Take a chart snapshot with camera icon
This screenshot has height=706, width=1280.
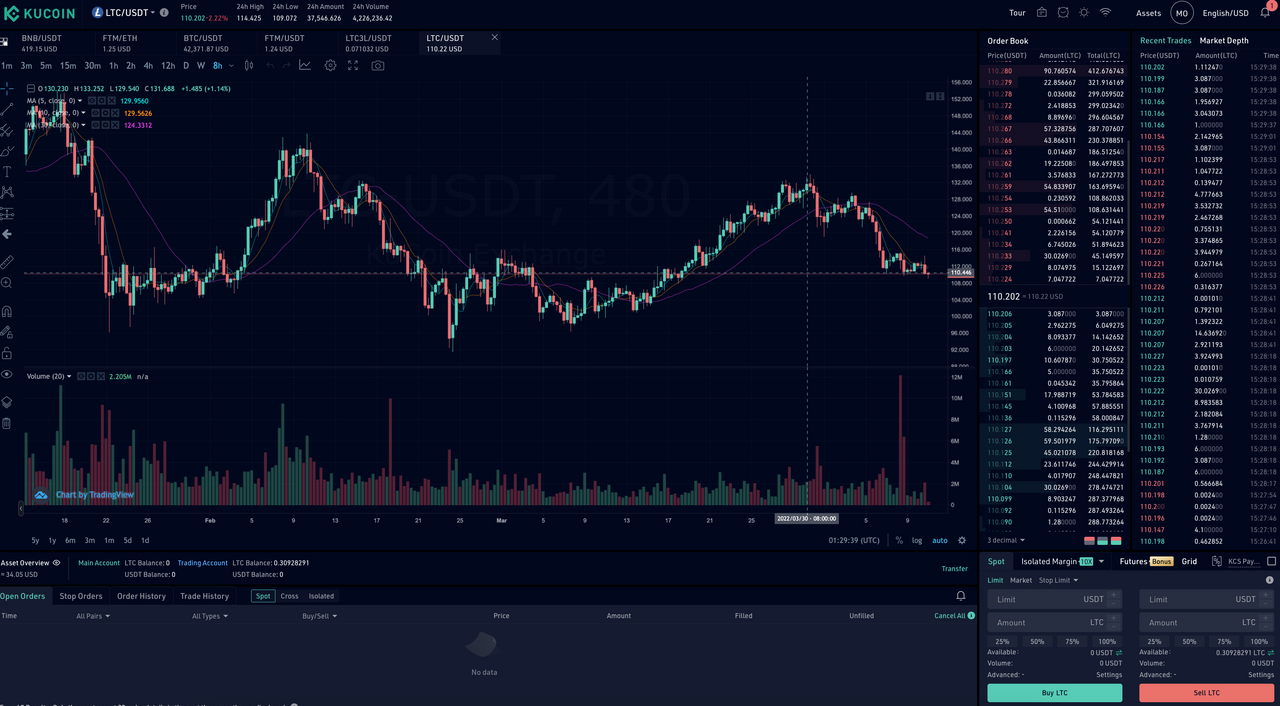(x=378, y=65)
